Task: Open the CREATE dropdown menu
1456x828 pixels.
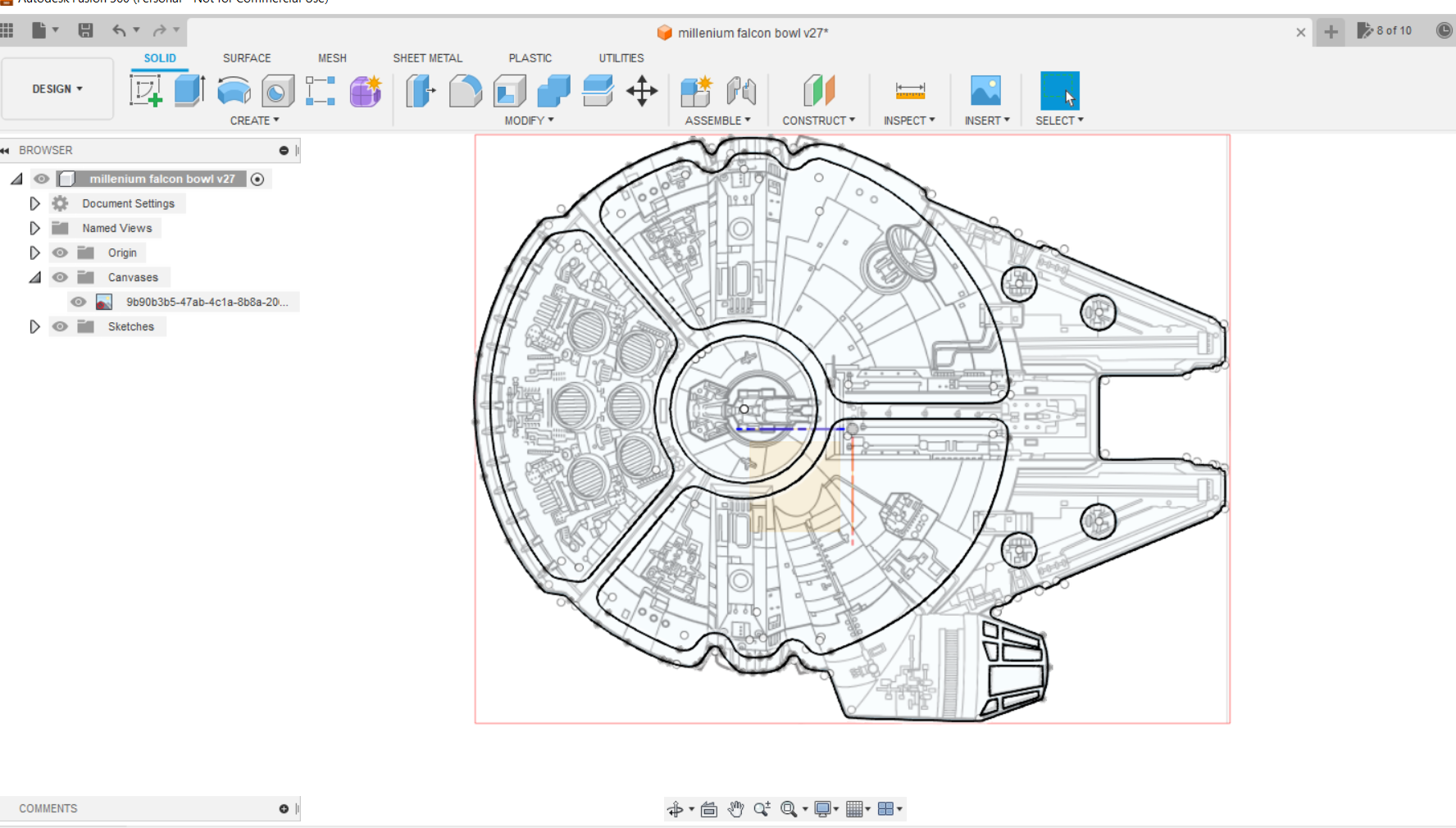Action: 254,121
